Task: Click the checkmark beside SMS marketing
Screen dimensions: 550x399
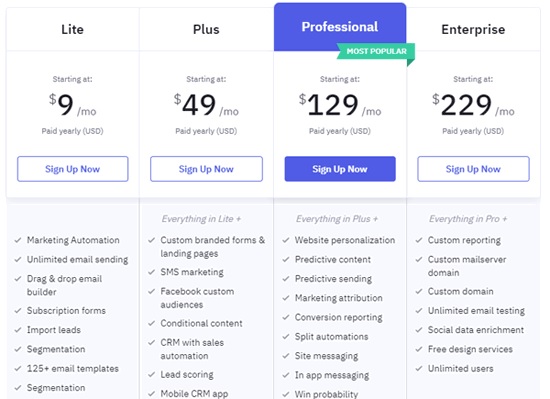Action: [x=152, y=272]
